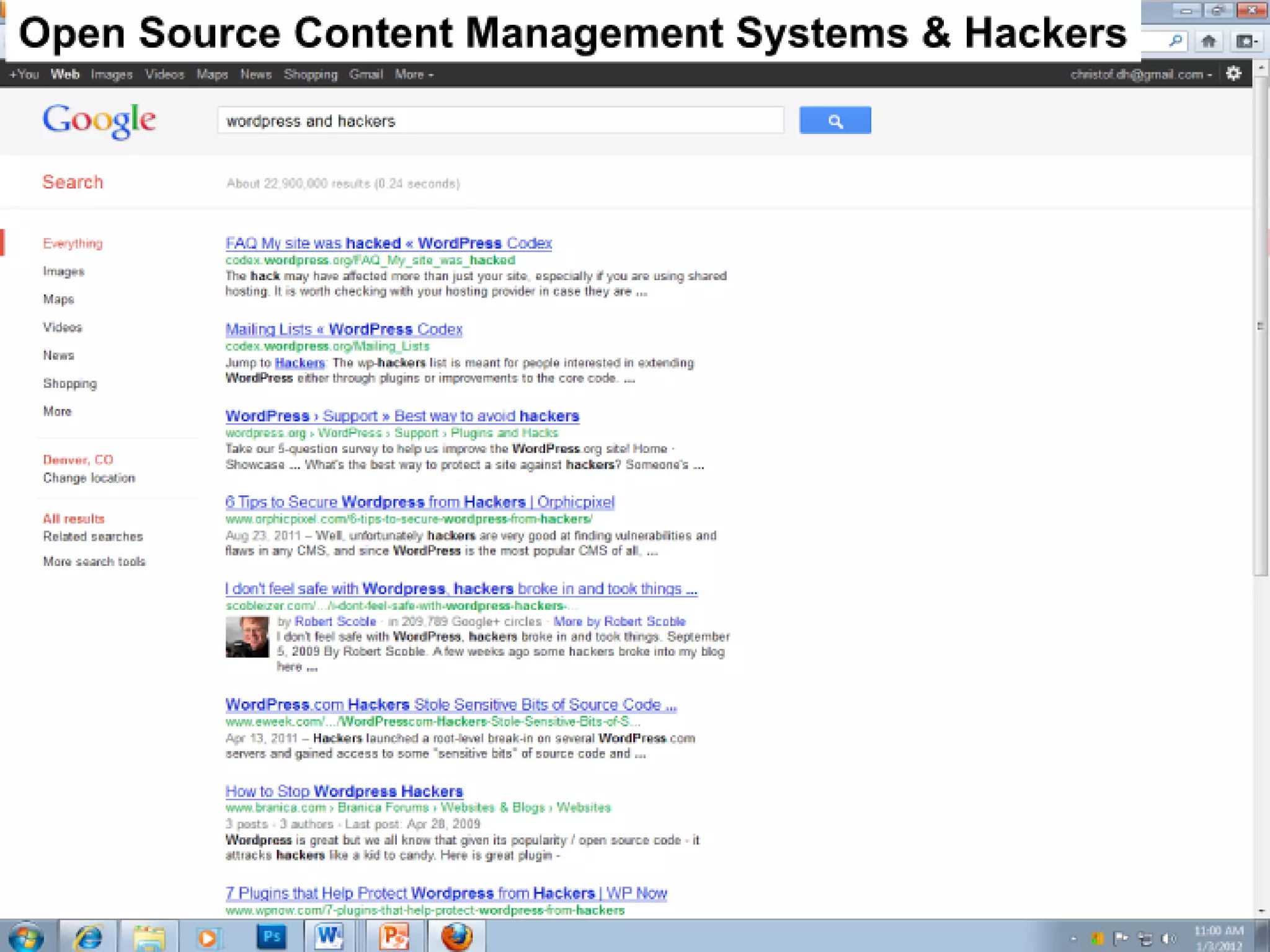Filter results by Maps in sidebar
This screenshot has height=952, width=1270.
pyautogui.click(x=58, y=299)
